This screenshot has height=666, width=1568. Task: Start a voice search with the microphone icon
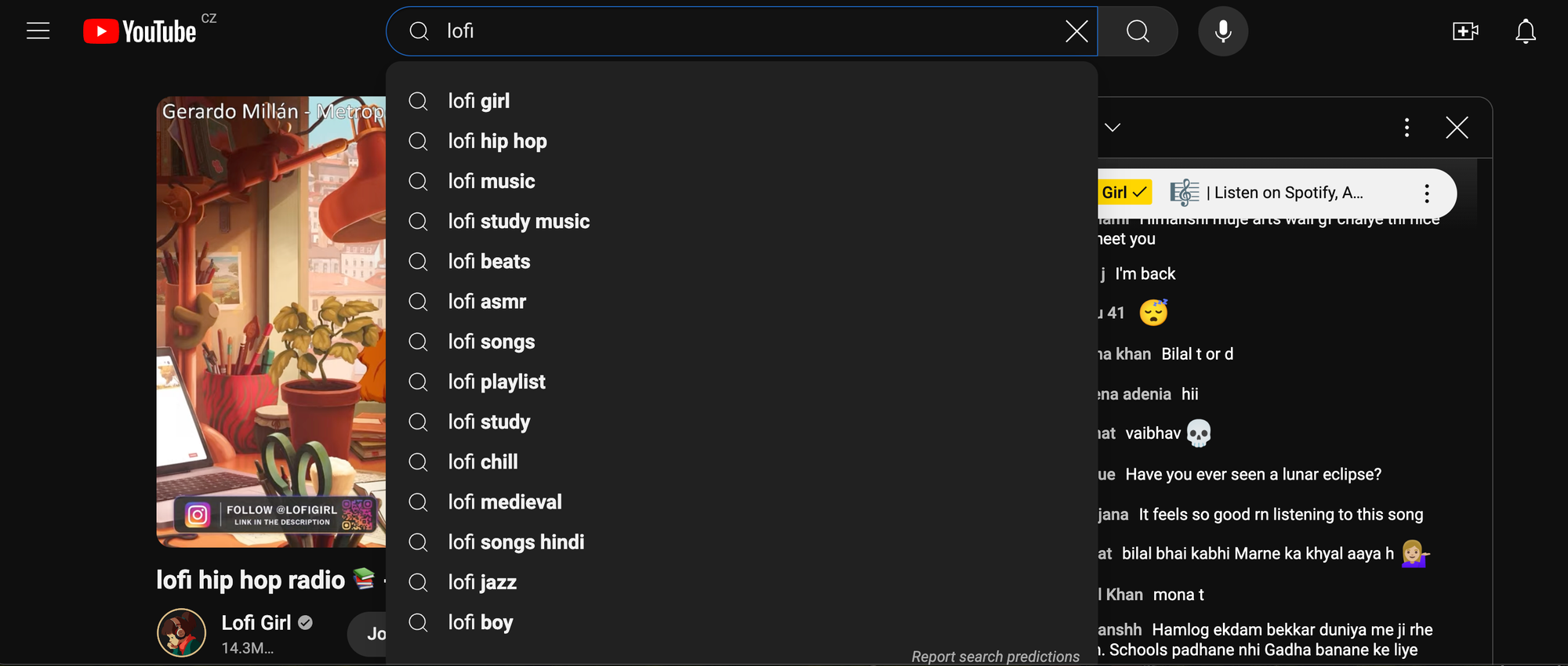tap(1222, 31)
